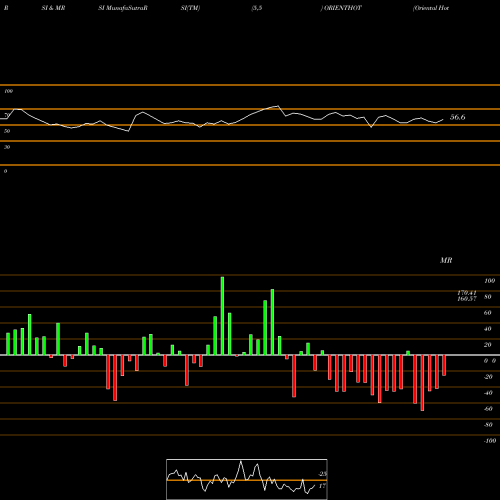Image resolution: width=500 pixels, height=500 pixels.
Task: Open the mini line chart thumbnail at bottom
Action: pos(247,479)
